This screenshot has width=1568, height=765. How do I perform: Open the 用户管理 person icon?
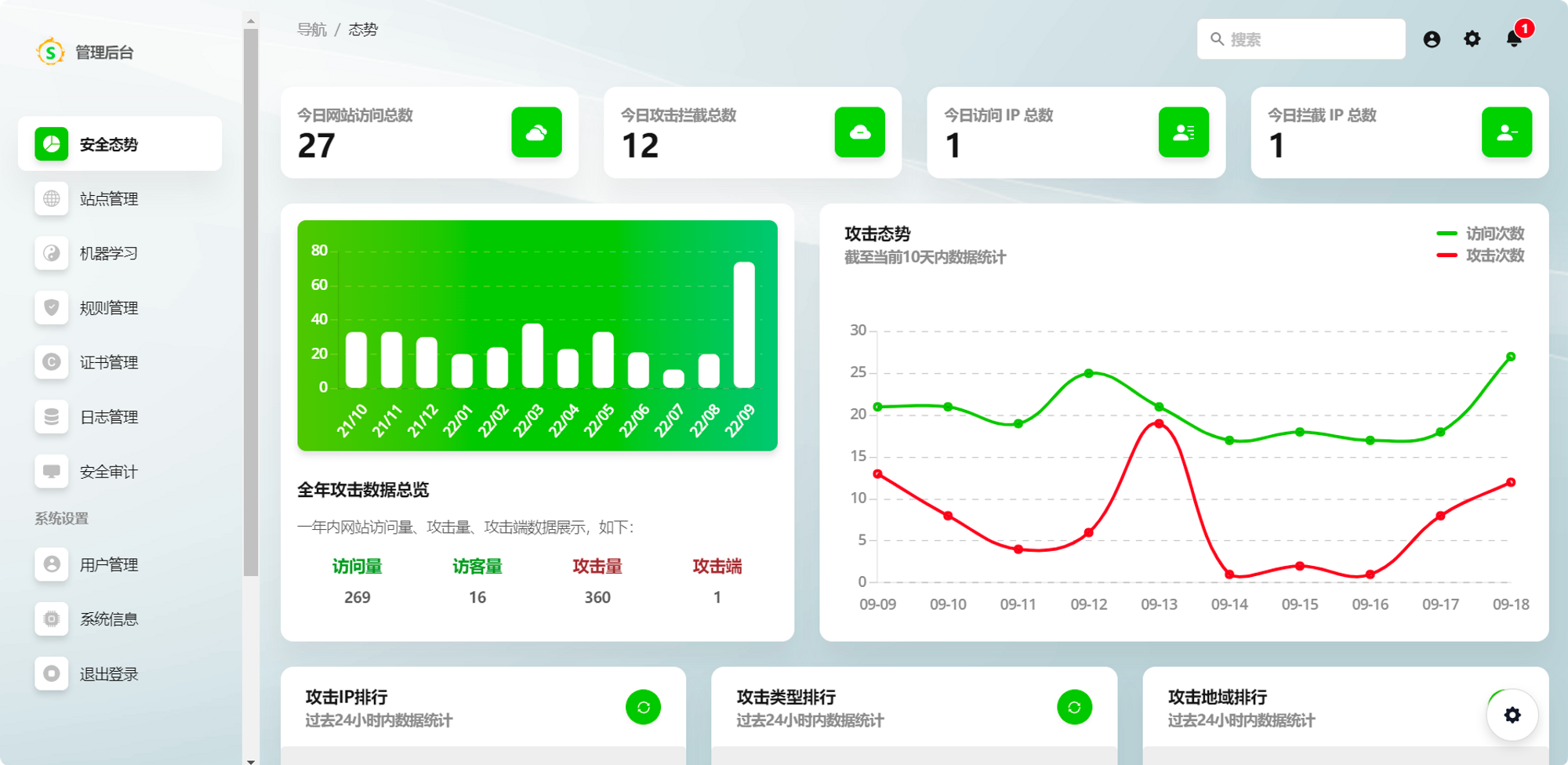coord(51,564)
